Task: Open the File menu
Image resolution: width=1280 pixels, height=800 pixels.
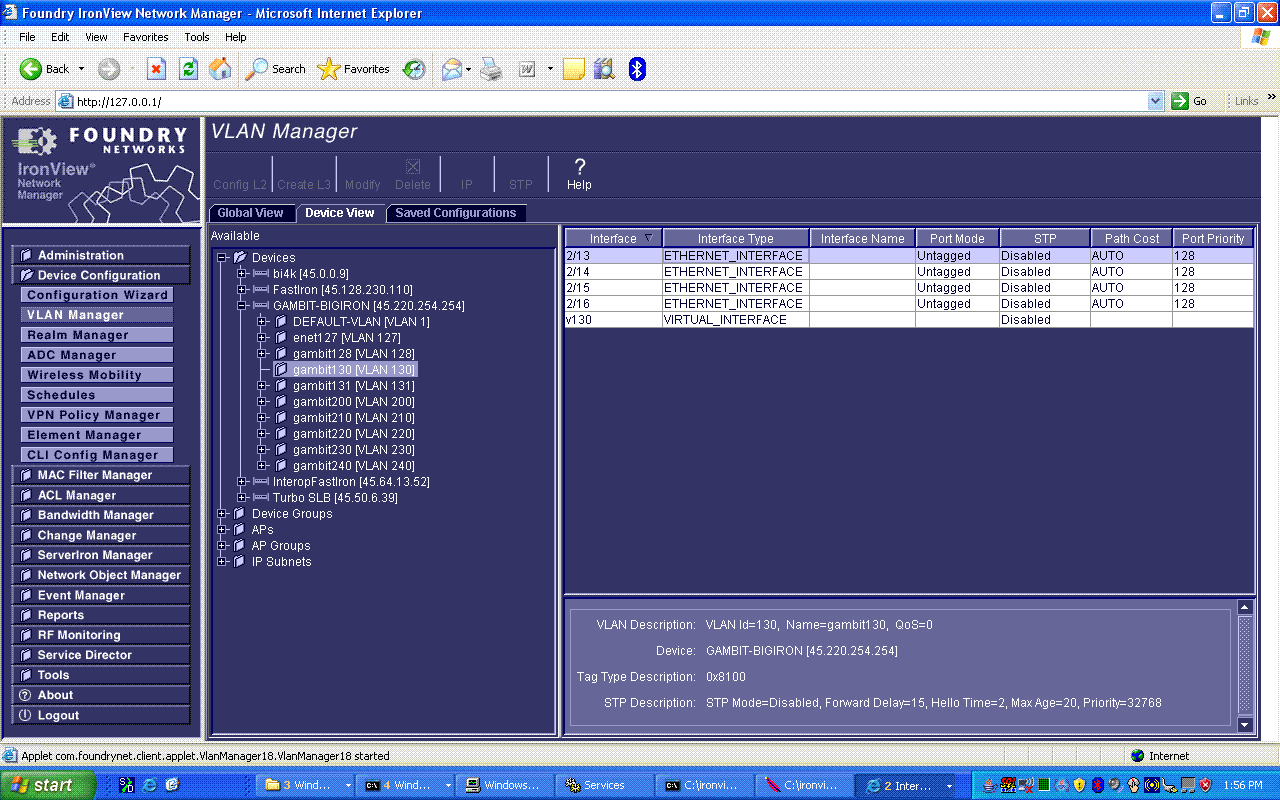Action: (x=27, y=37)
